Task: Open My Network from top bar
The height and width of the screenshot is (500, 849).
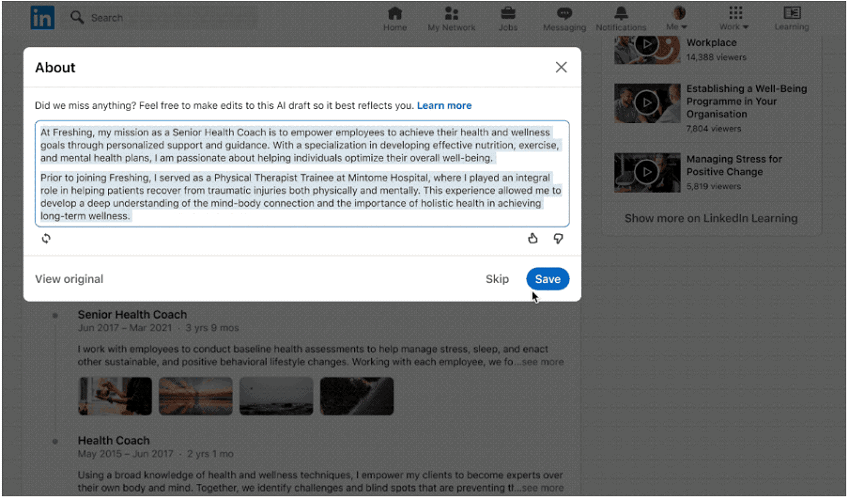Action: (x=451, y=19)
